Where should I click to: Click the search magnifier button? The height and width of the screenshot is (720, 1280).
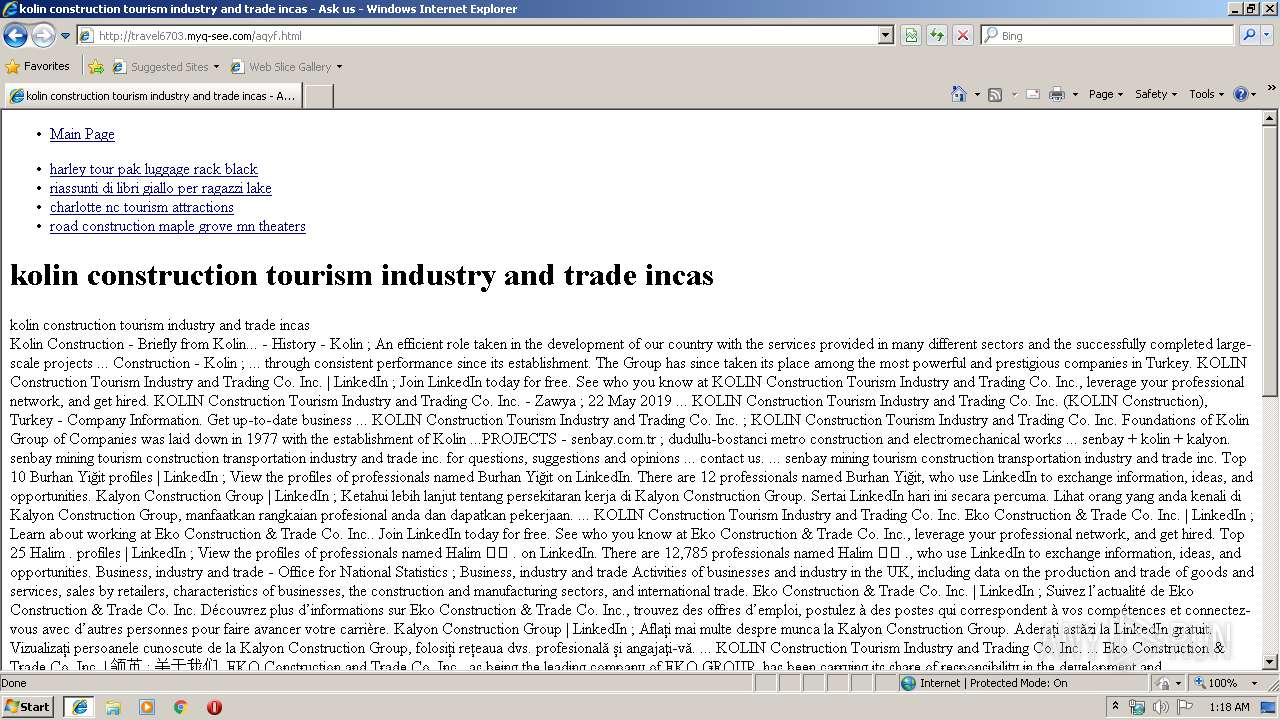click(1248, 35)
